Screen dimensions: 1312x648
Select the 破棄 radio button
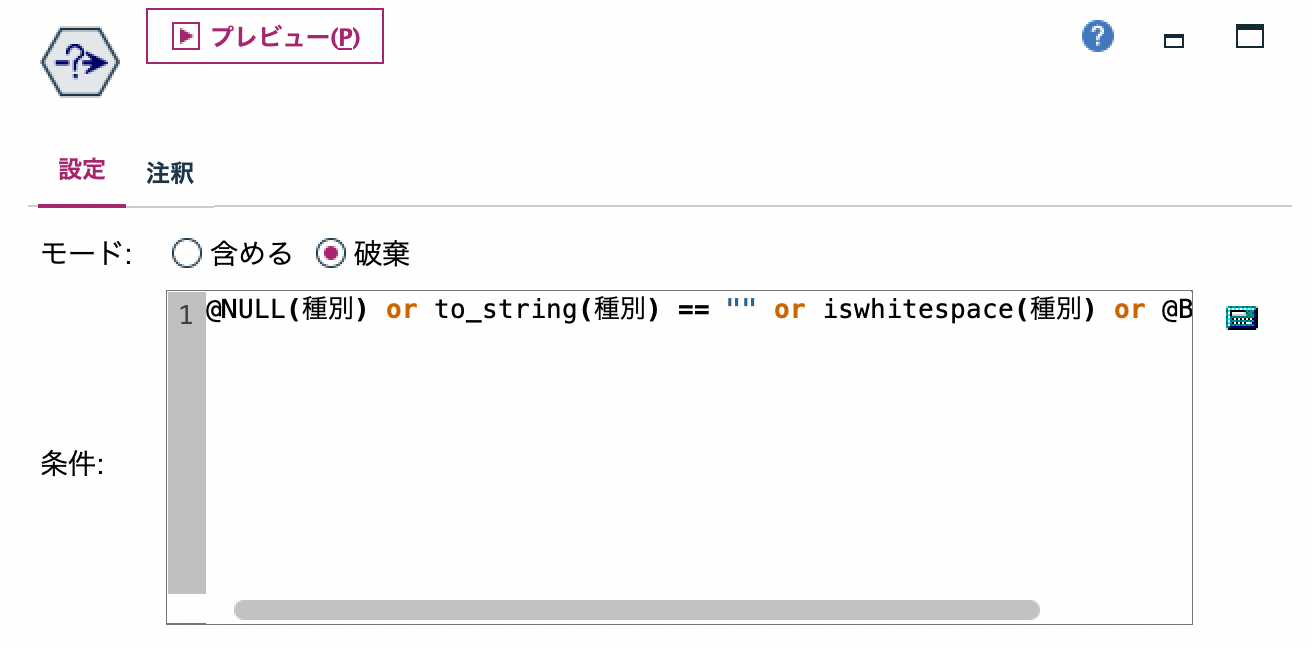(x=330, y=253)
